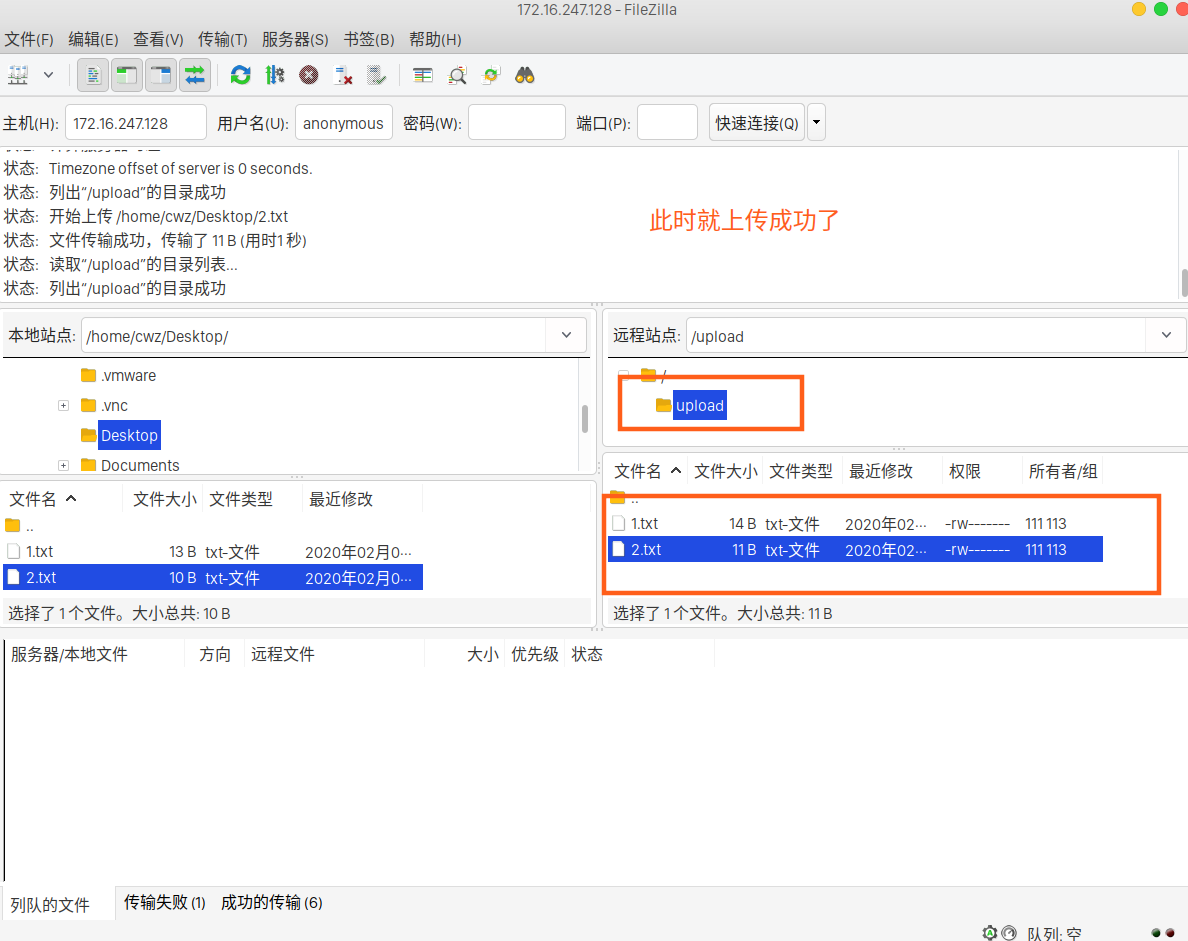
Task: Toggle transfer queue display
Action: (195, 75)
